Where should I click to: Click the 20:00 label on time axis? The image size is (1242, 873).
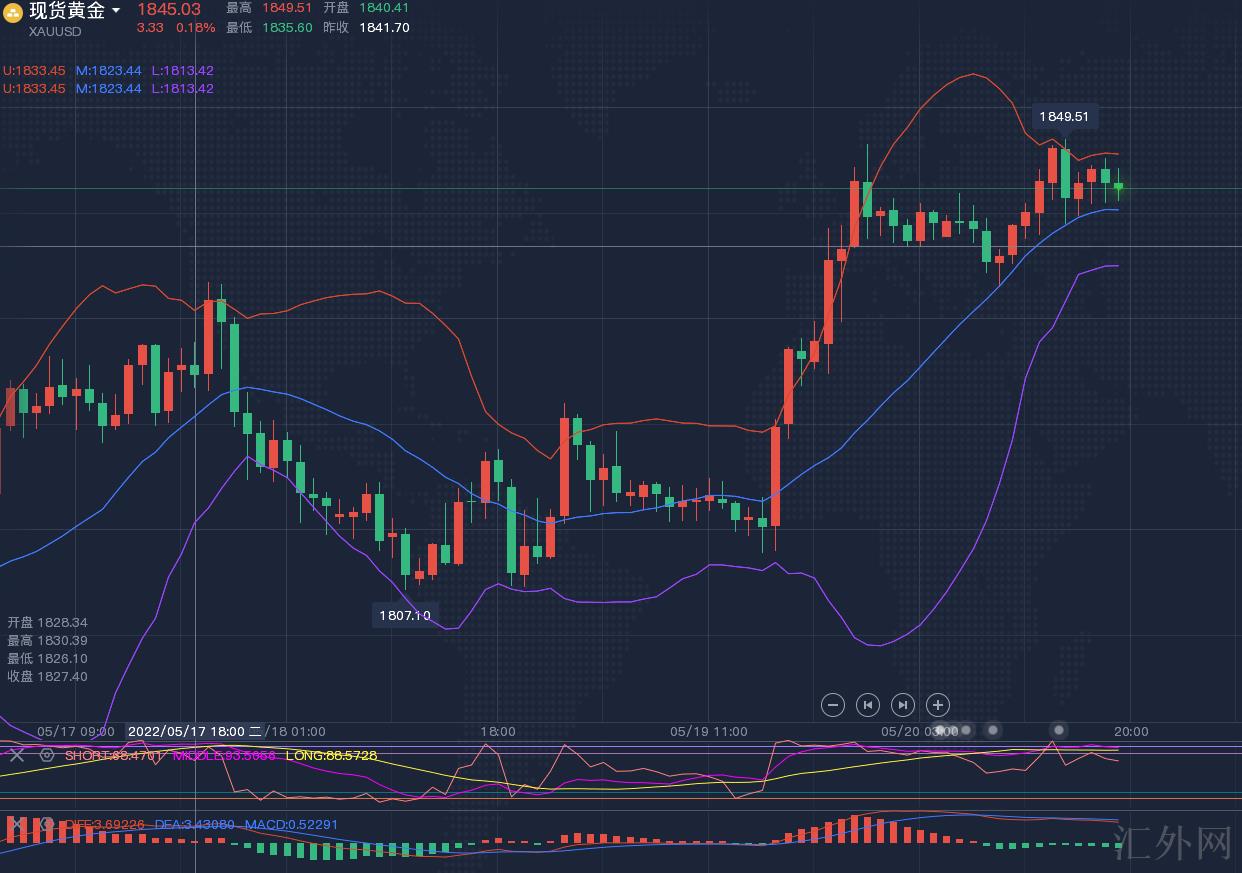pyautogui.click(x=1131, y=731)
